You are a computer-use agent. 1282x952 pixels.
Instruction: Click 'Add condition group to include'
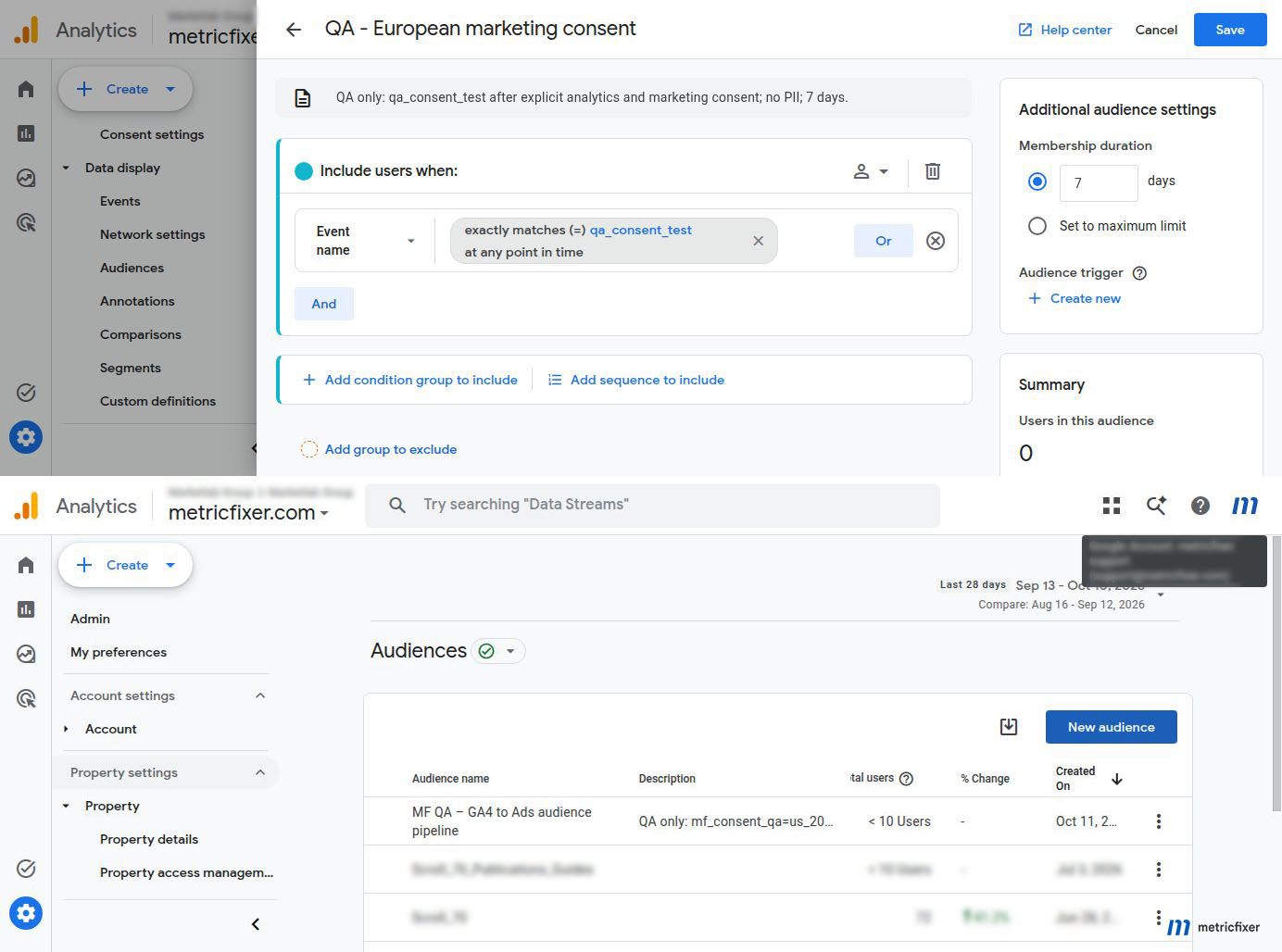(x=410, y=380)
